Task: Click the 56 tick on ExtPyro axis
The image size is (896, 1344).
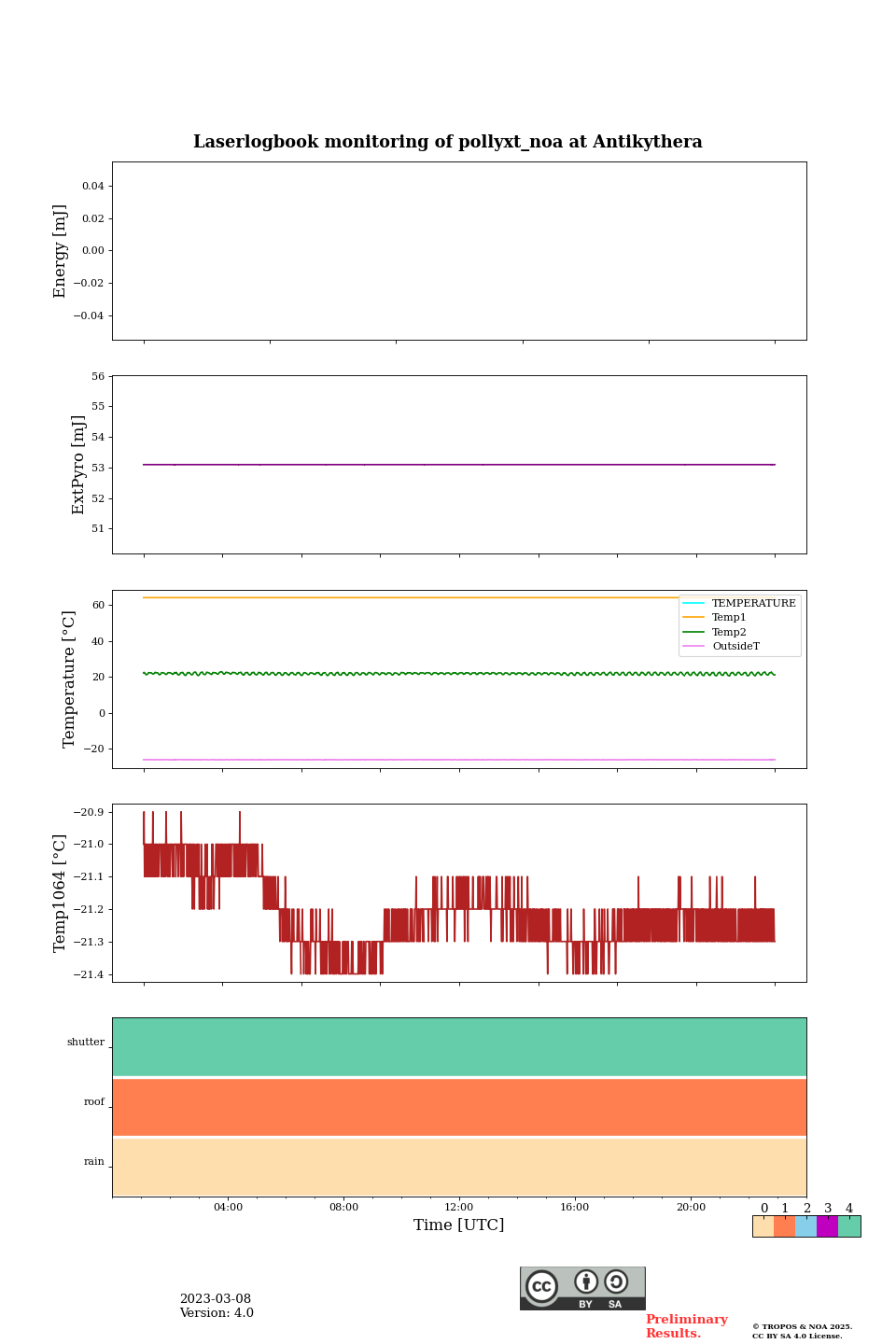Action: coord(98,376)
